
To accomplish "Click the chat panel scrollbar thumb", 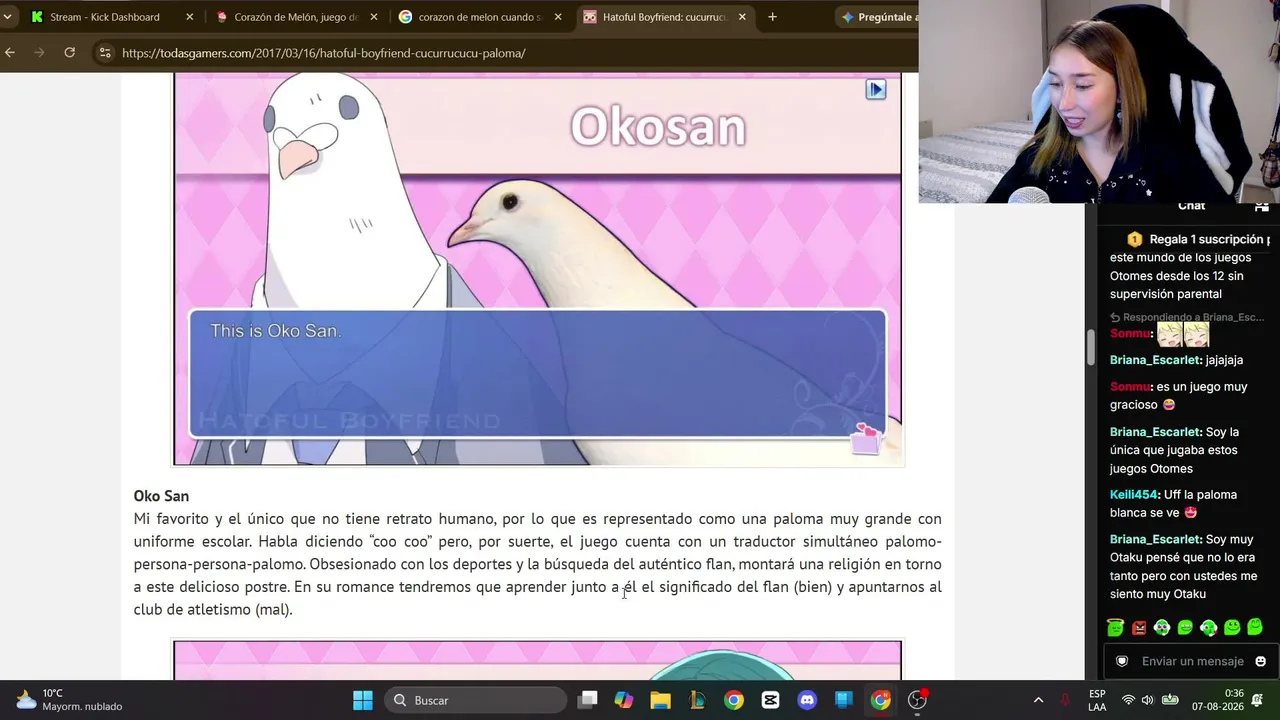I will (x=1091, y=347).
